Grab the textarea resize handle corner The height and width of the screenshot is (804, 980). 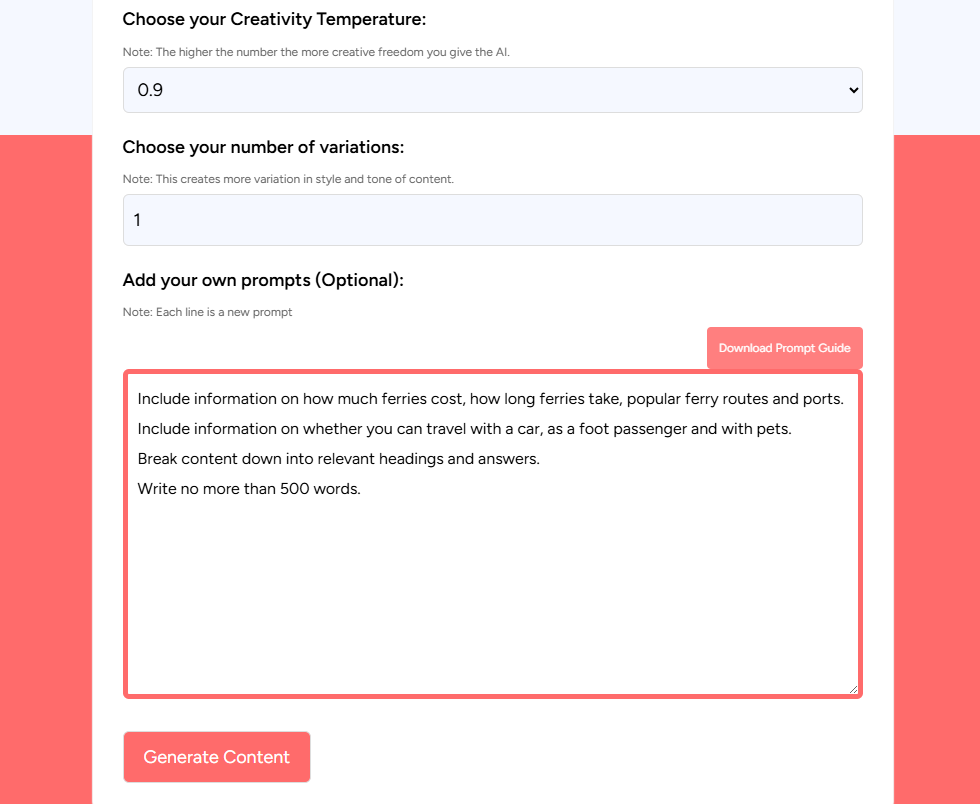pyautogui.click(x=853, y=689)
